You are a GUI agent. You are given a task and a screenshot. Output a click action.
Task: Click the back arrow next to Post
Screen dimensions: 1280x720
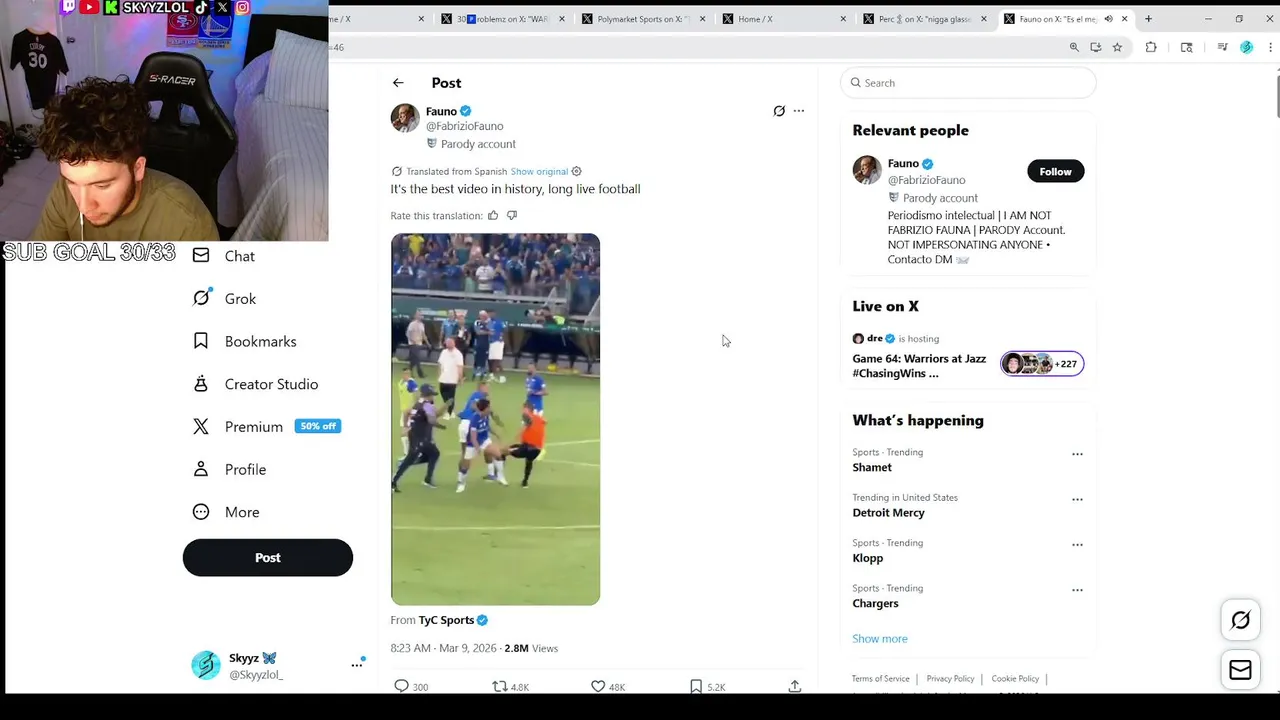(398, 83)
